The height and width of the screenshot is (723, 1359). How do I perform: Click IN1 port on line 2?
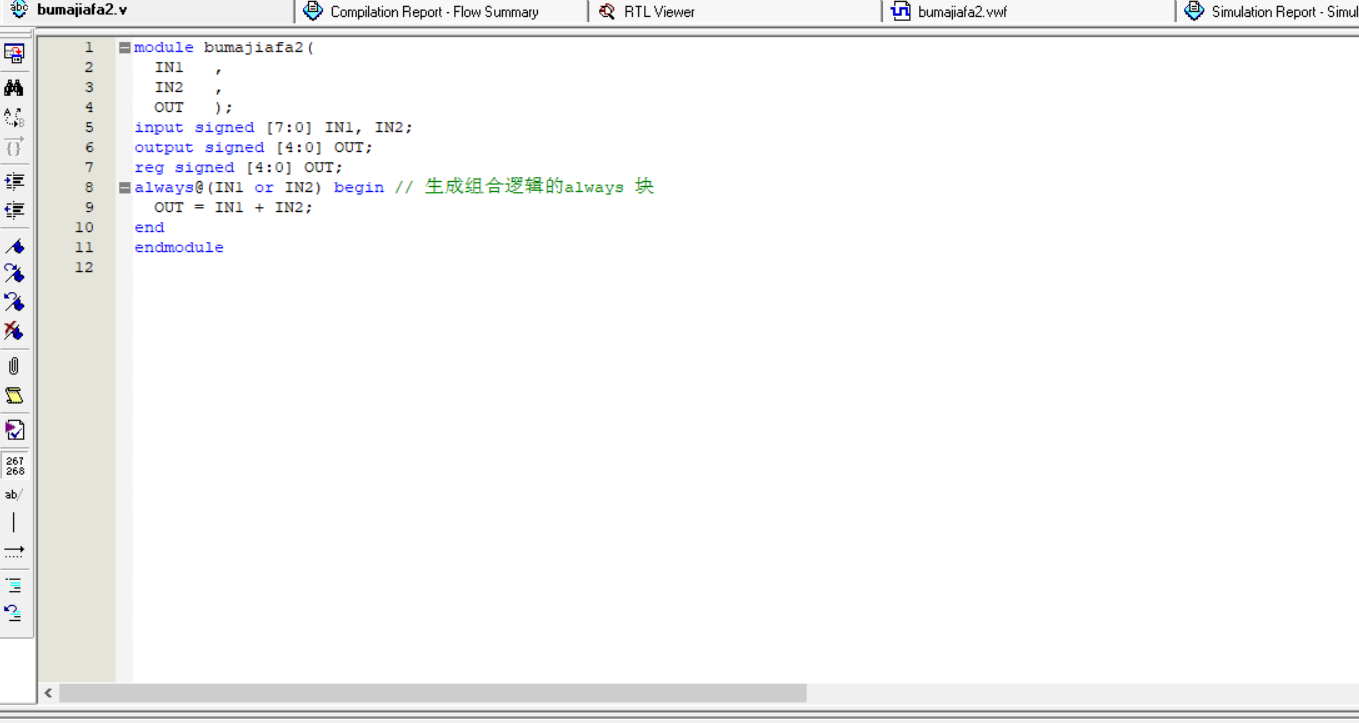(169, 67)
